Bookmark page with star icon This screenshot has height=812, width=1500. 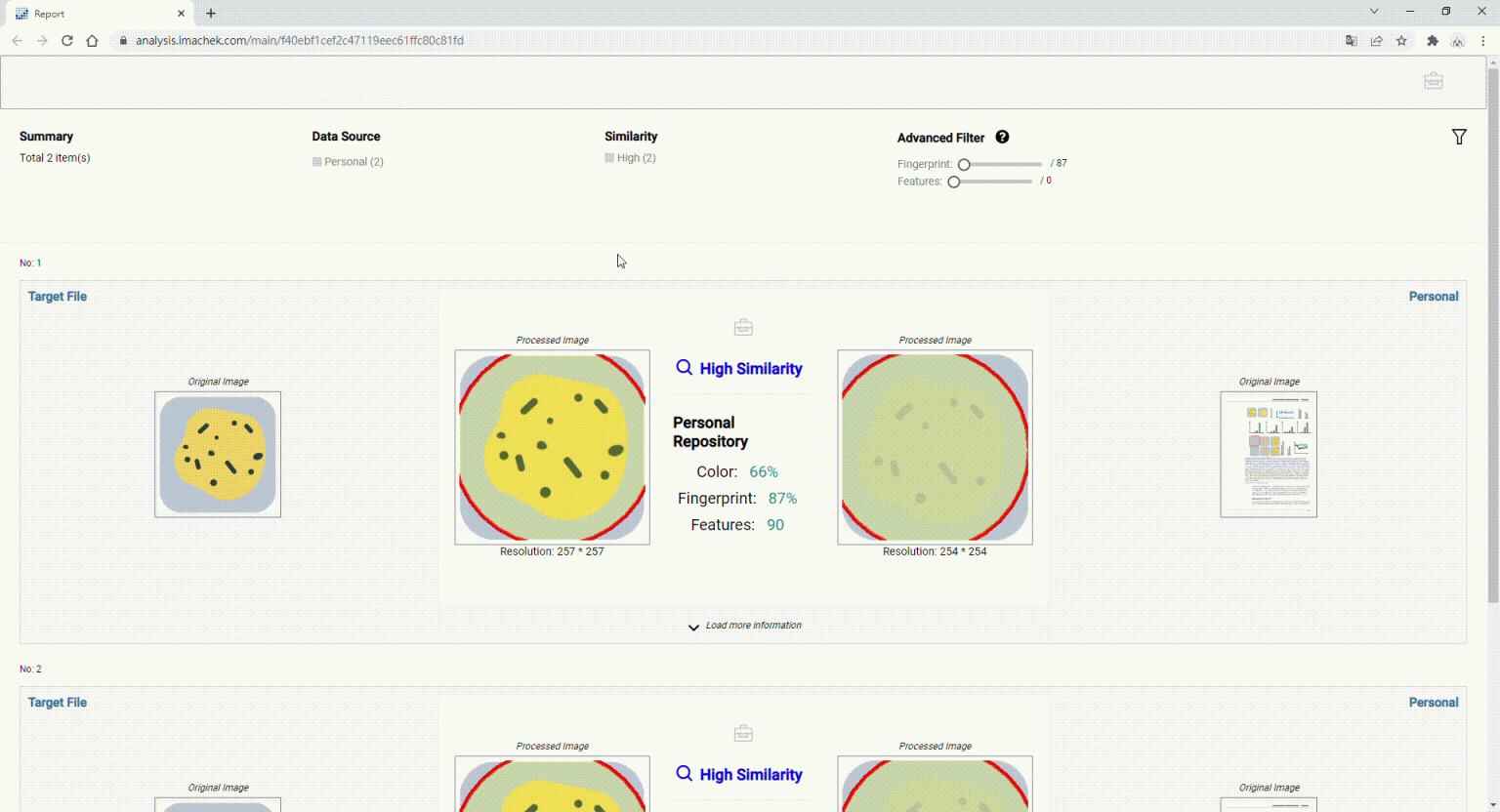(x=1402, y=41)
